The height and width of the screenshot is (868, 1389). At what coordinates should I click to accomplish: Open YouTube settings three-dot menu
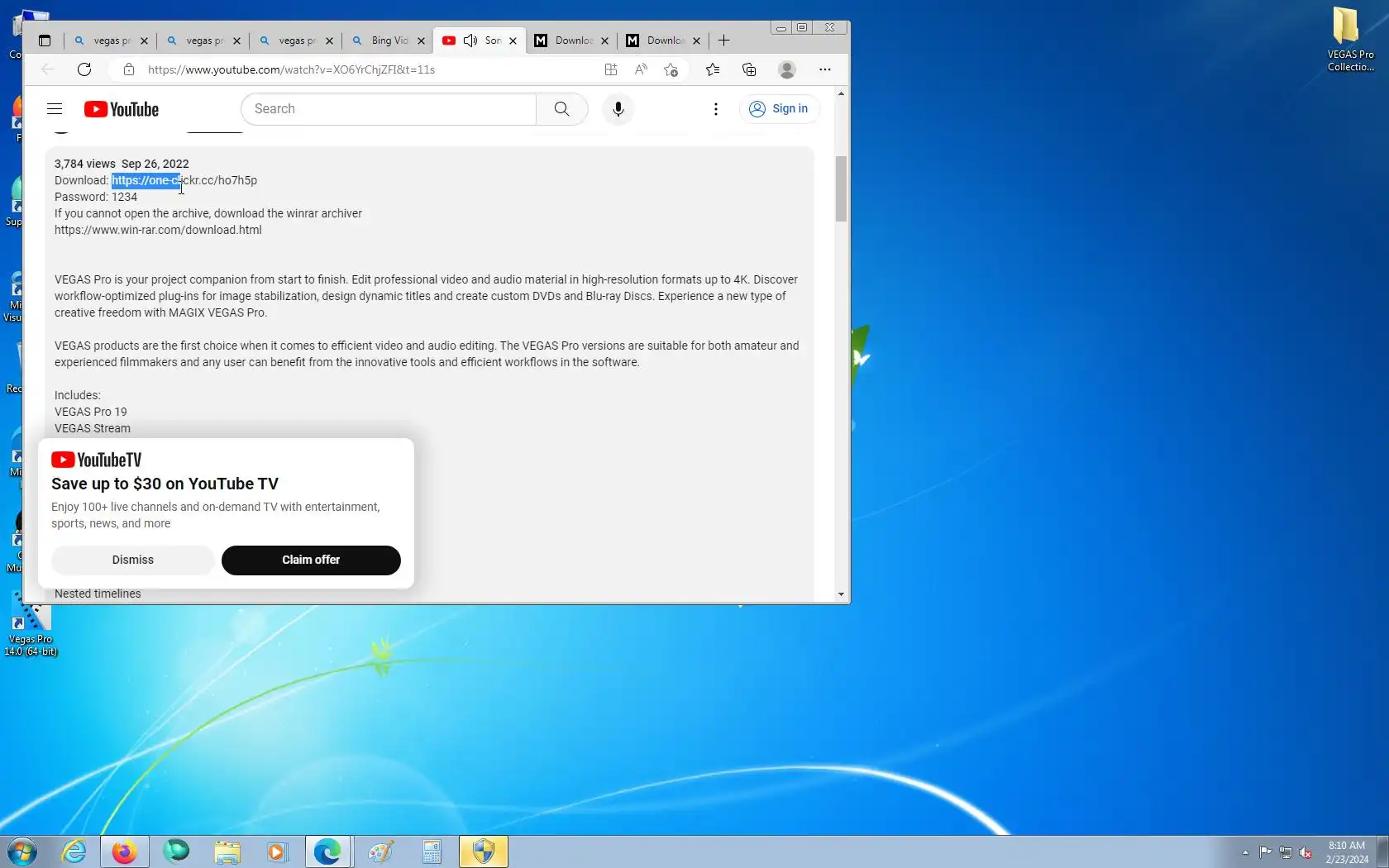(x=716, y=109)
